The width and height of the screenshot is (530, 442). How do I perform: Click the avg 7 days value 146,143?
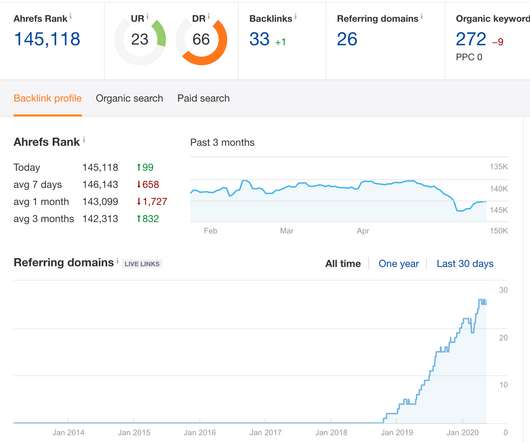(x=100, y=185)
